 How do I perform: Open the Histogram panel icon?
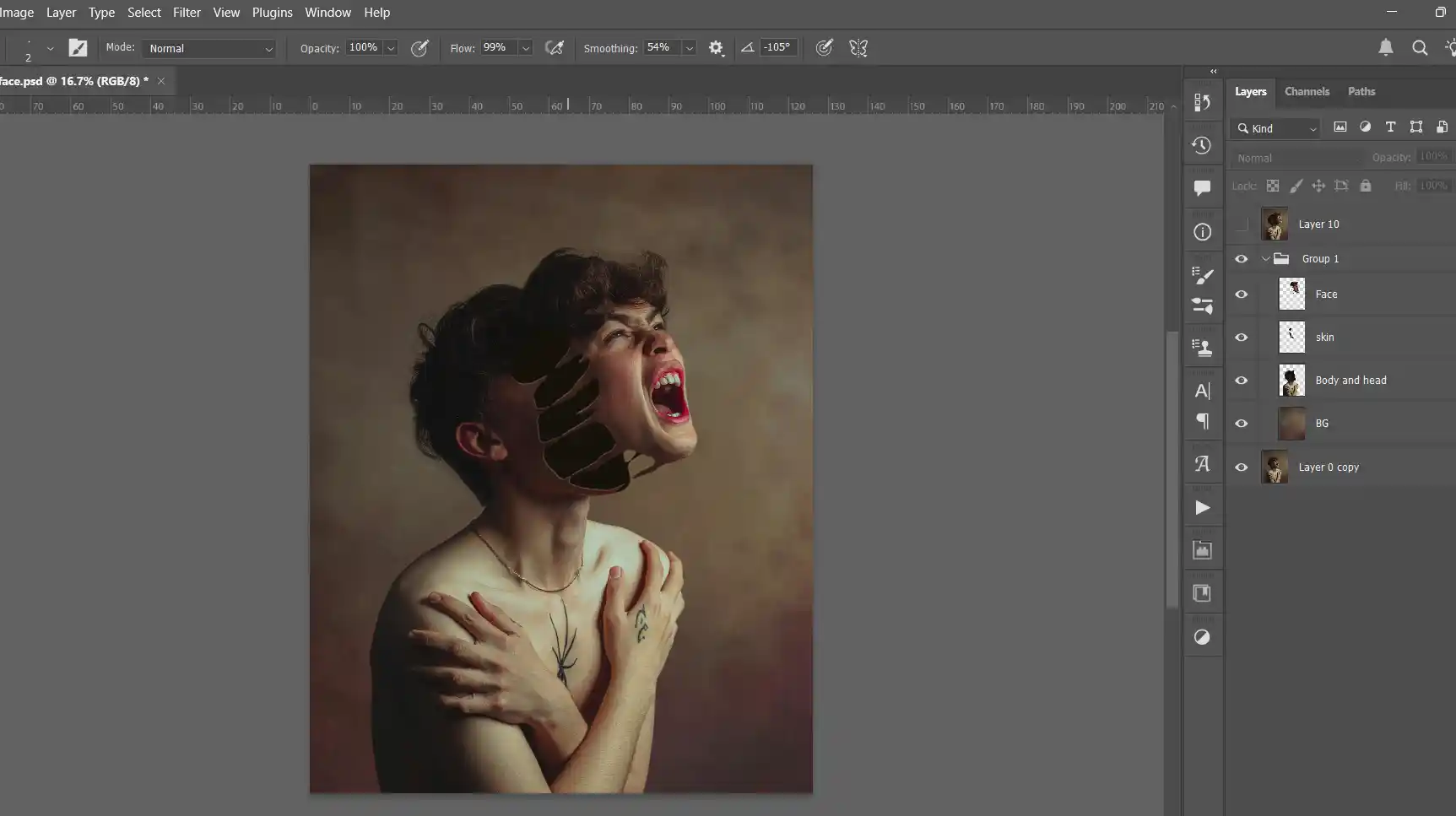pos(1202,550)
